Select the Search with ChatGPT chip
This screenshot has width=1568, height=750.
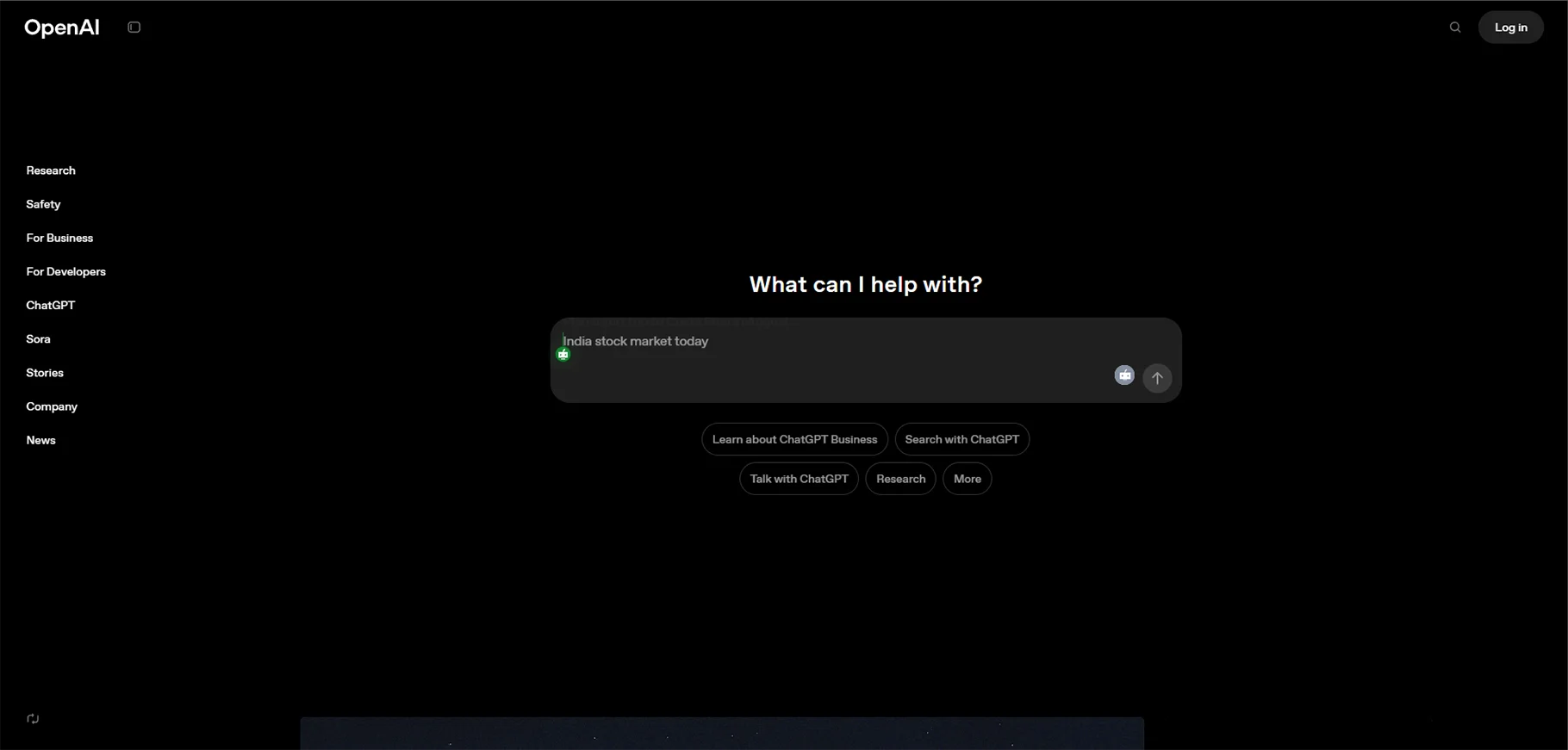pyautogui.click(x=961, y=439)
